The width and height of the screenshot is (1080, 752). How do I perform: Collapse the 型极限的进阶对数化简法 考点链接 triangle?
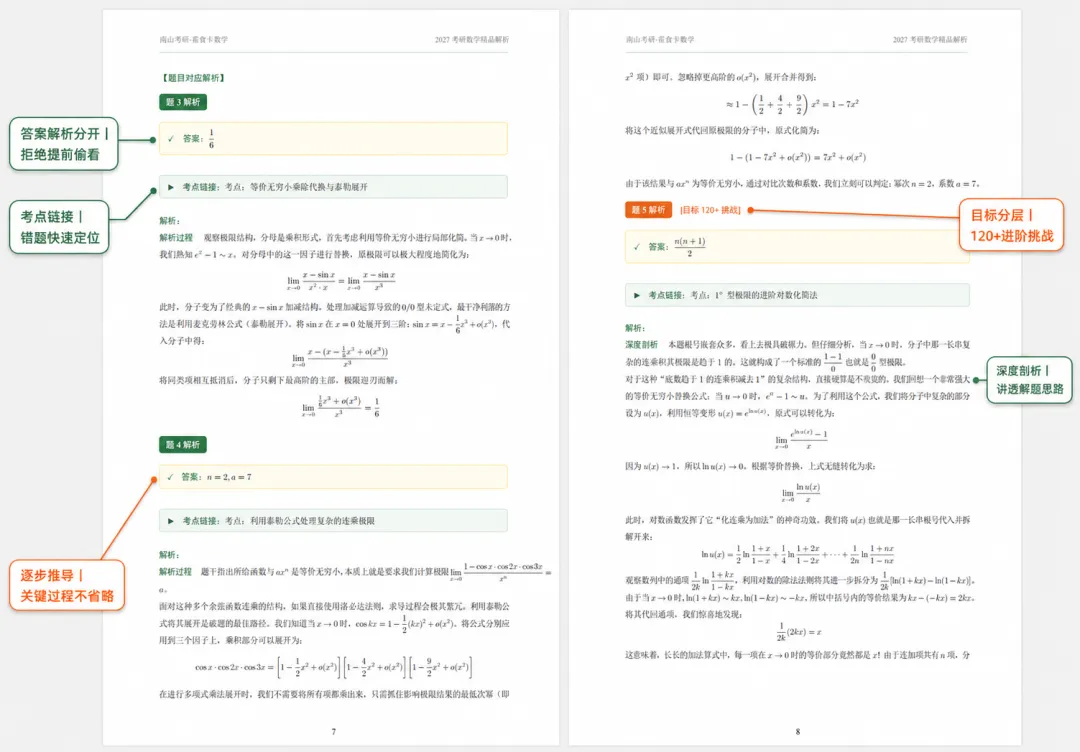pos(636,295)
